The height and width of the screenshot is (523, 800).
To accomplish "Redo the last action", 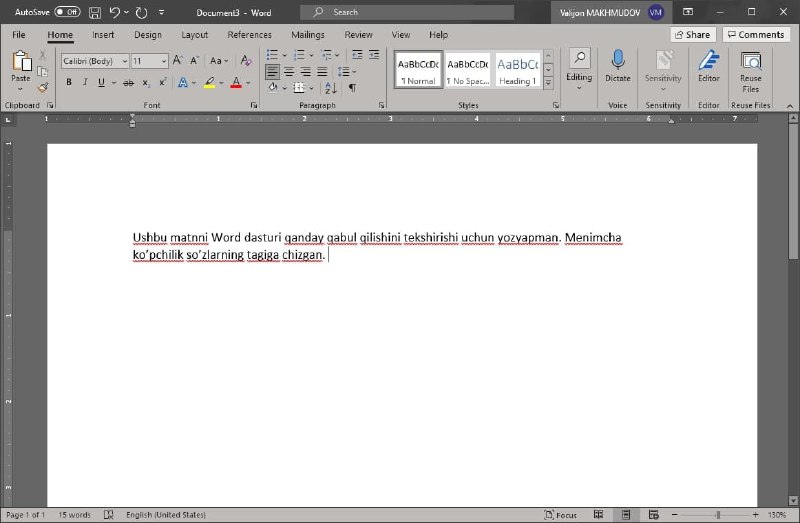I will coord(141,13).
